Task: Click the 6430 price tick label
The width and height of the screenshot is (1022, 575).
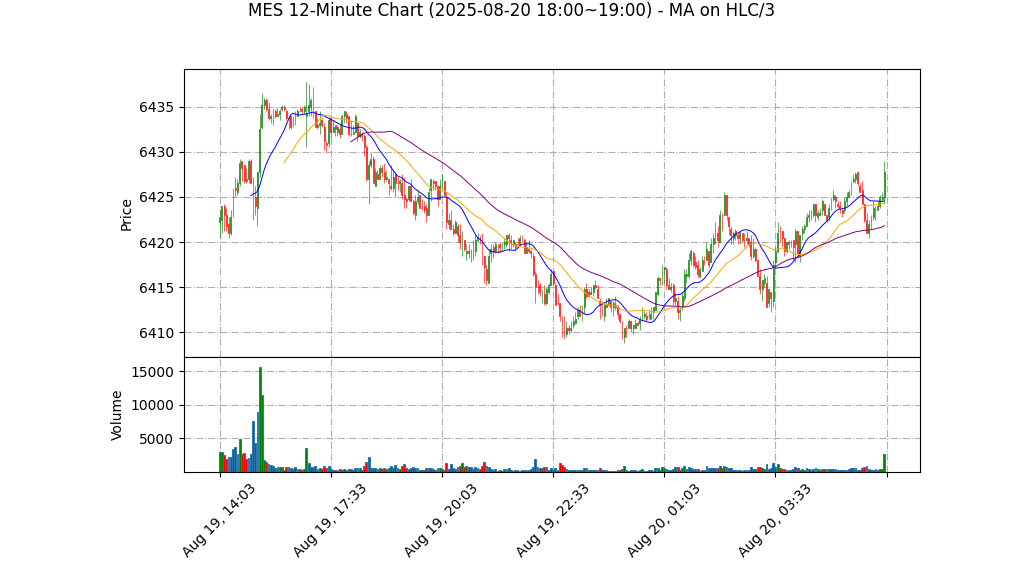Action: [x=157, y=153]
